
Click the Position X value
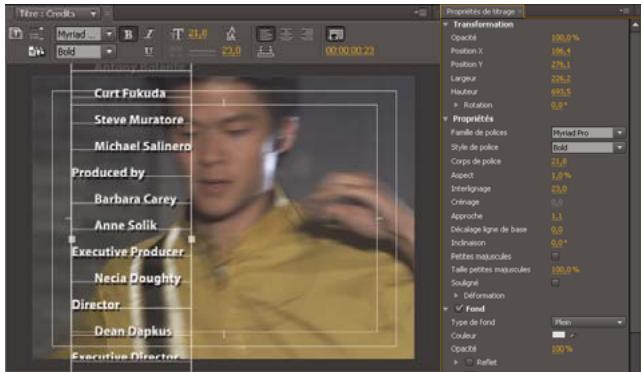pos(561,51)
